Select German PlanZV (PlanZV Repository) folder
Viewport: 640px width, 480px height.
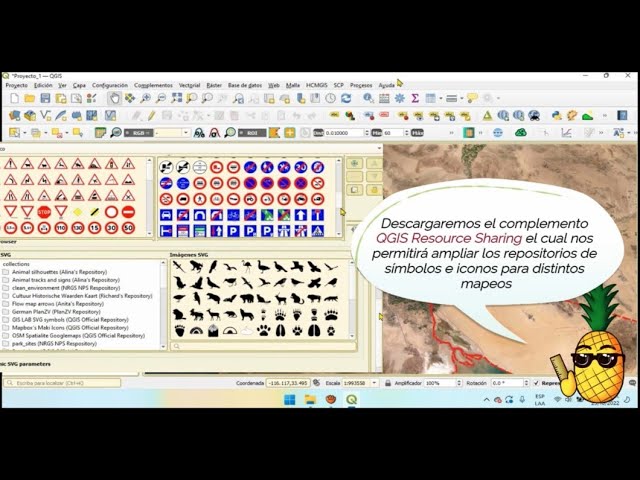coord(56,311)
